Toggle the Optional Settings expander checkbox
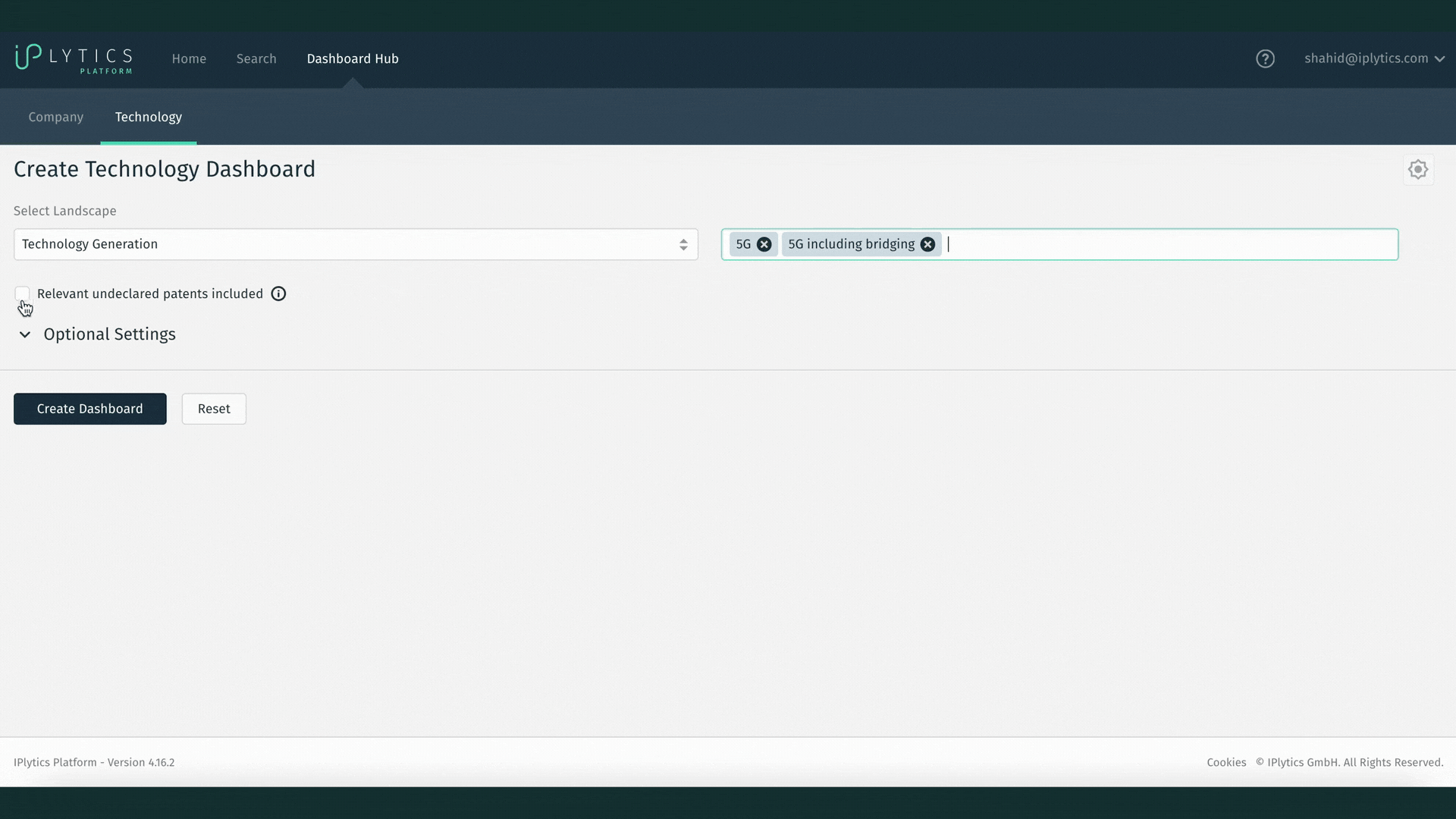The height and width of the screenshot is (819, 1456). [x=24, y=334]
